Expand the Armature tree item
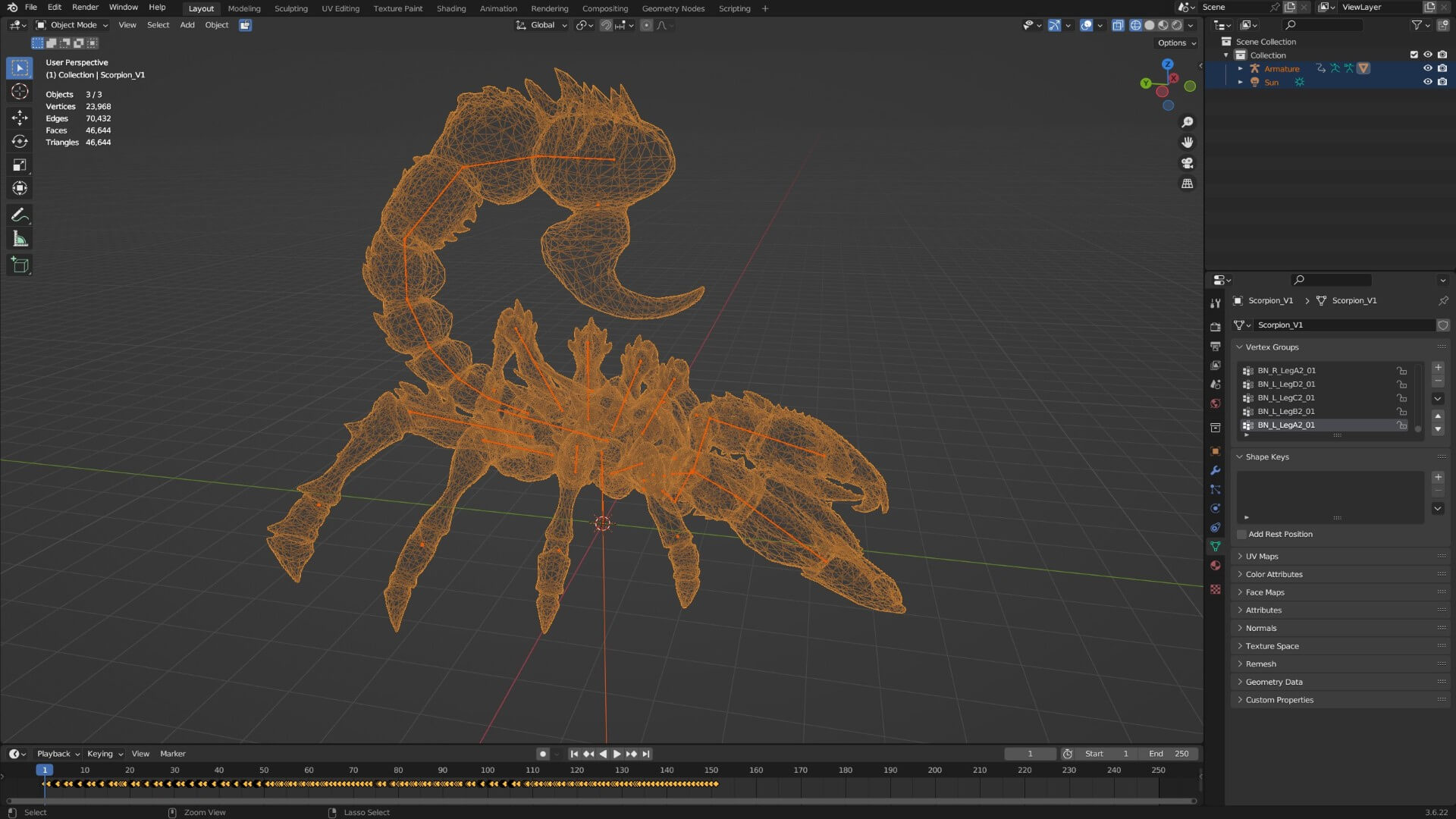 point(1241,69)
